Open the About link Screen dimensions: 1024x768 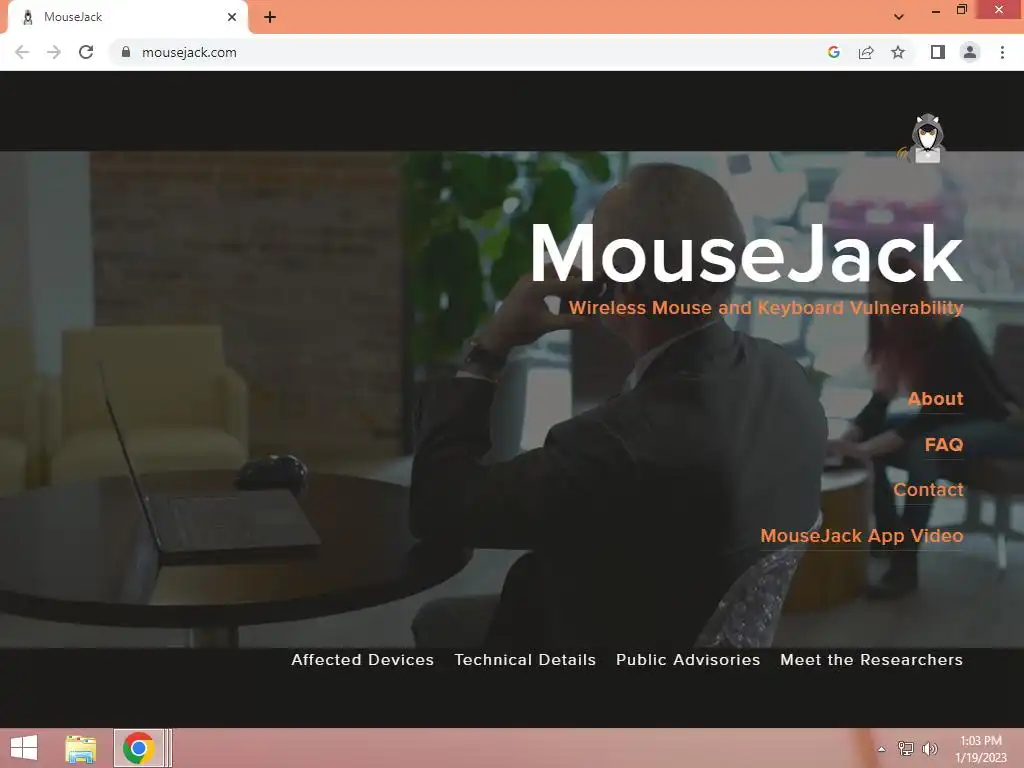(x=935, y=398)
